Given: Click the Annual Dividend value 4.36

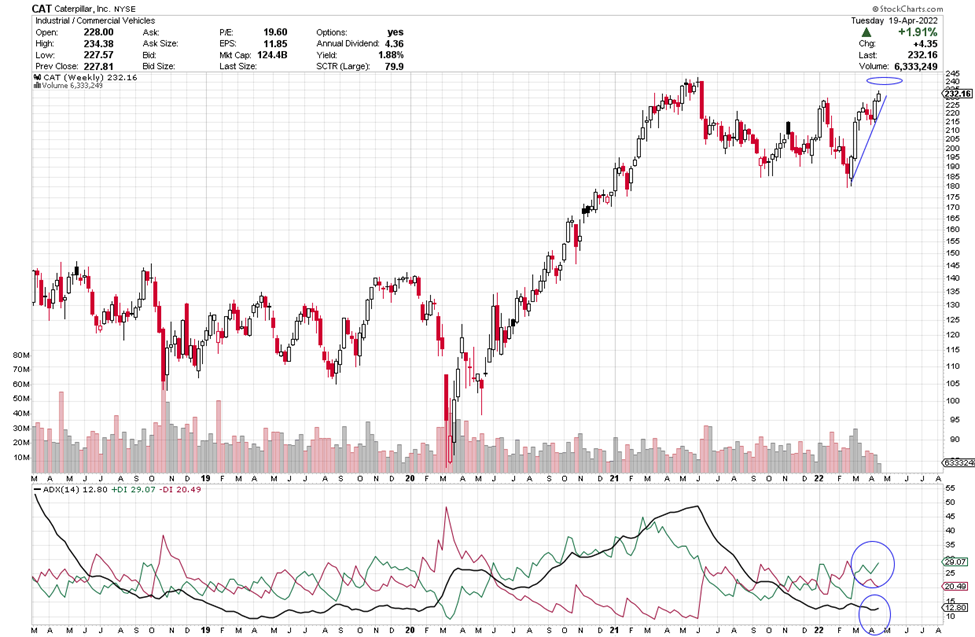Looking at the screenshot, I should (394, 44).
